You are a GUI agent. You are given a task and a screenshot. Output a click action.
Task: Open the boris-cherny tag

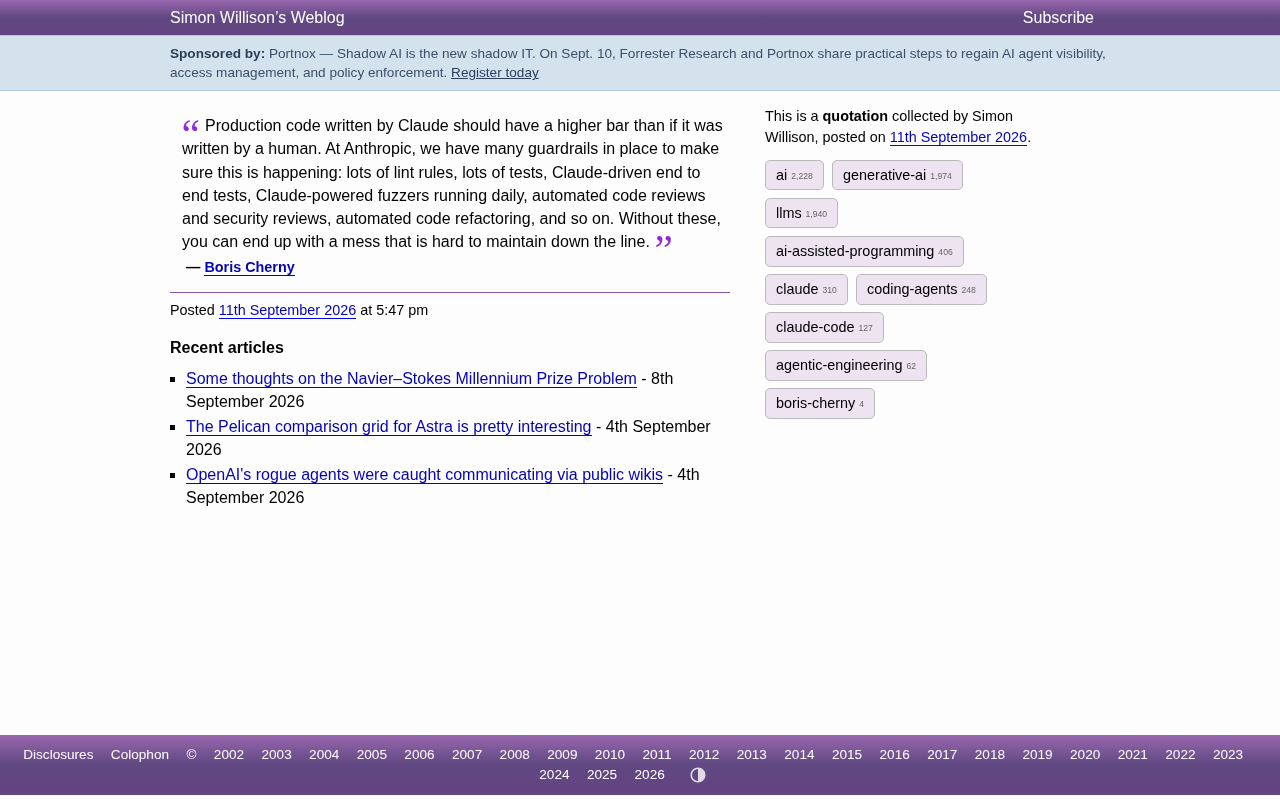pos(820,403)
